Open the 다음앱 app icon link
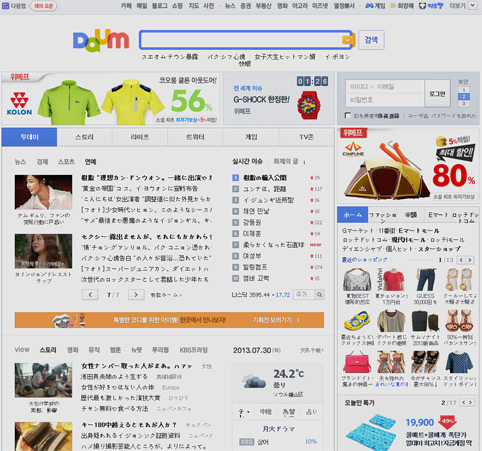The width and height of the screenshot is (482, 451). point(14,6)
